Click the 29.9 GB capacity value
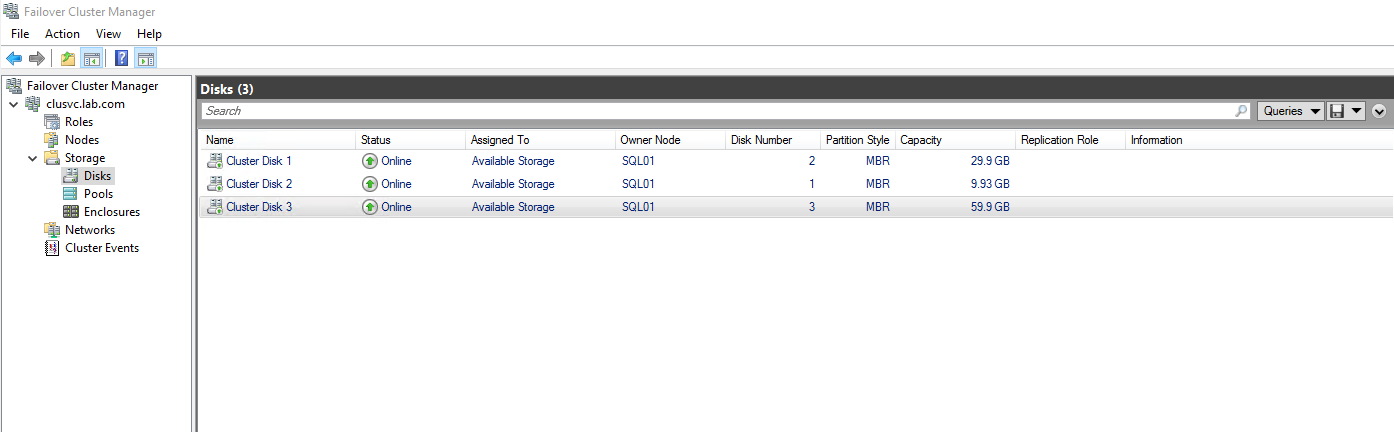Screen dimensions: 1394x432 click(x=990, y=161)
